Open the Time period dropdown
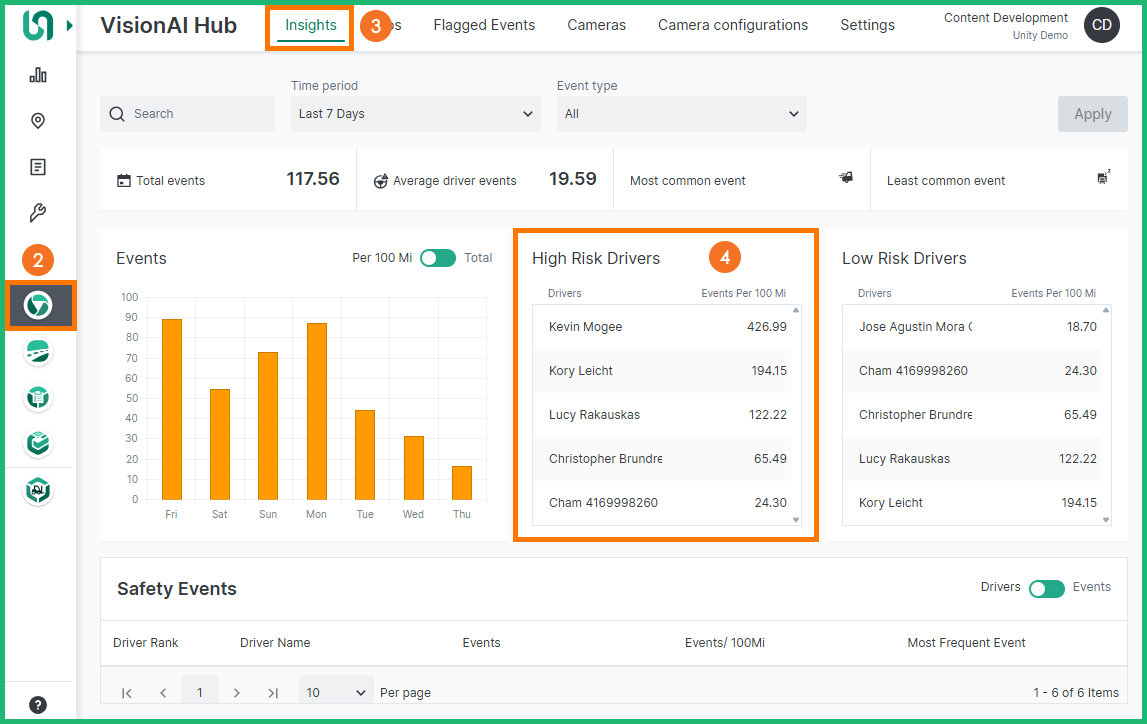Screen dimensions: 1147x724 pyautogui.click(x=416, y=114)
